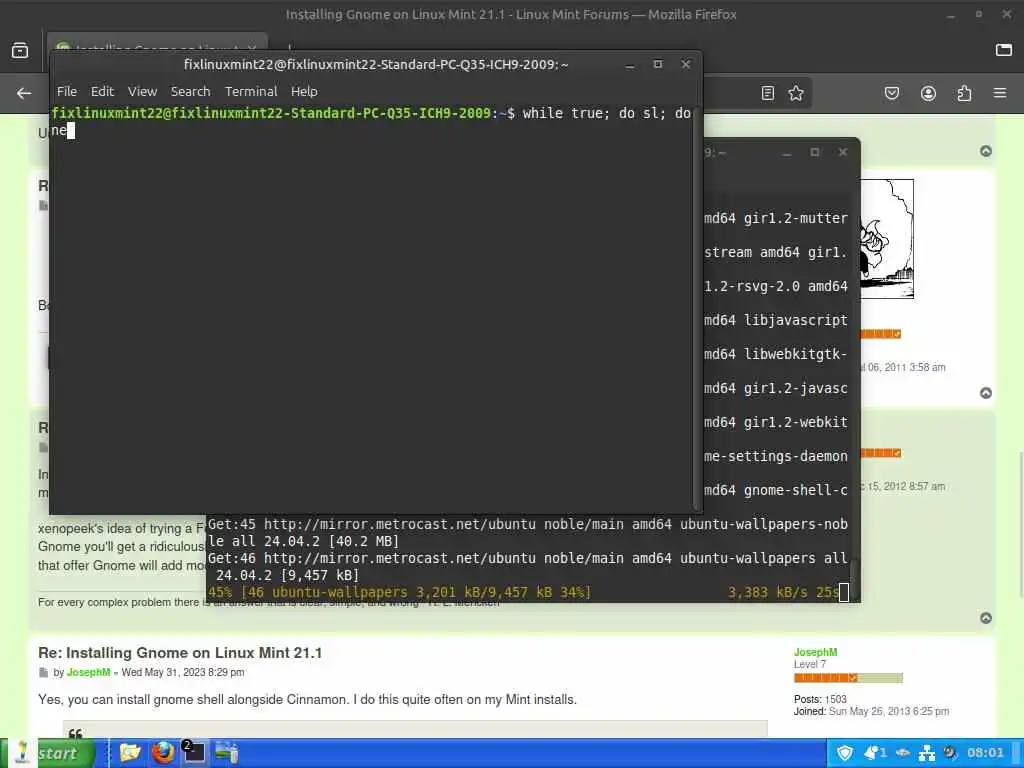Image resolution: width=1024 pixels, height=768 pixels.
Task: Click 'Joined: Sun May 26, 2013' text
Action: pyautogui.click(x=871, y=711)
